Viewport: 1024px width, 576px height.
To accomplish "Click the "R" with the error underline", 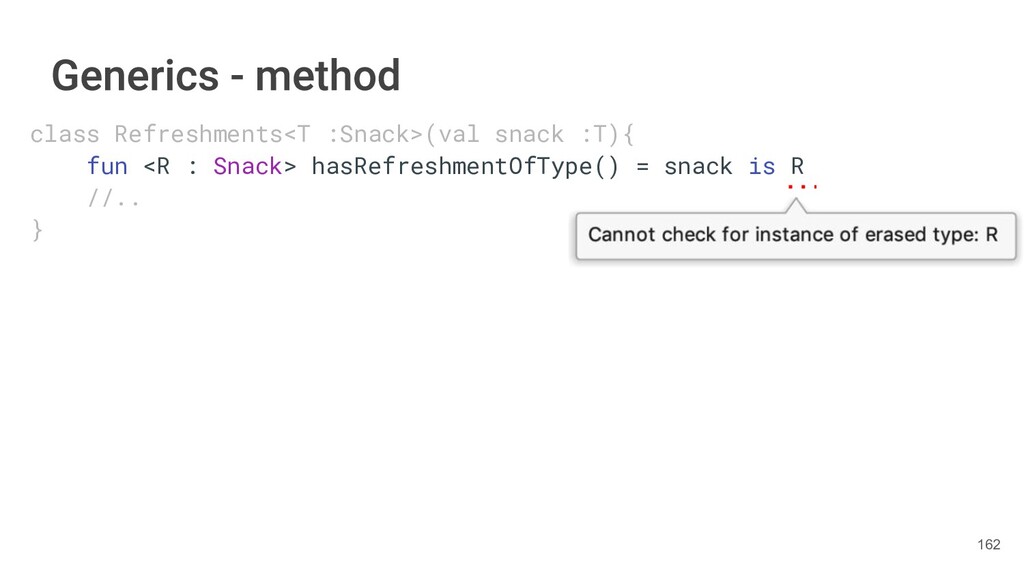I will pos(797,166).
